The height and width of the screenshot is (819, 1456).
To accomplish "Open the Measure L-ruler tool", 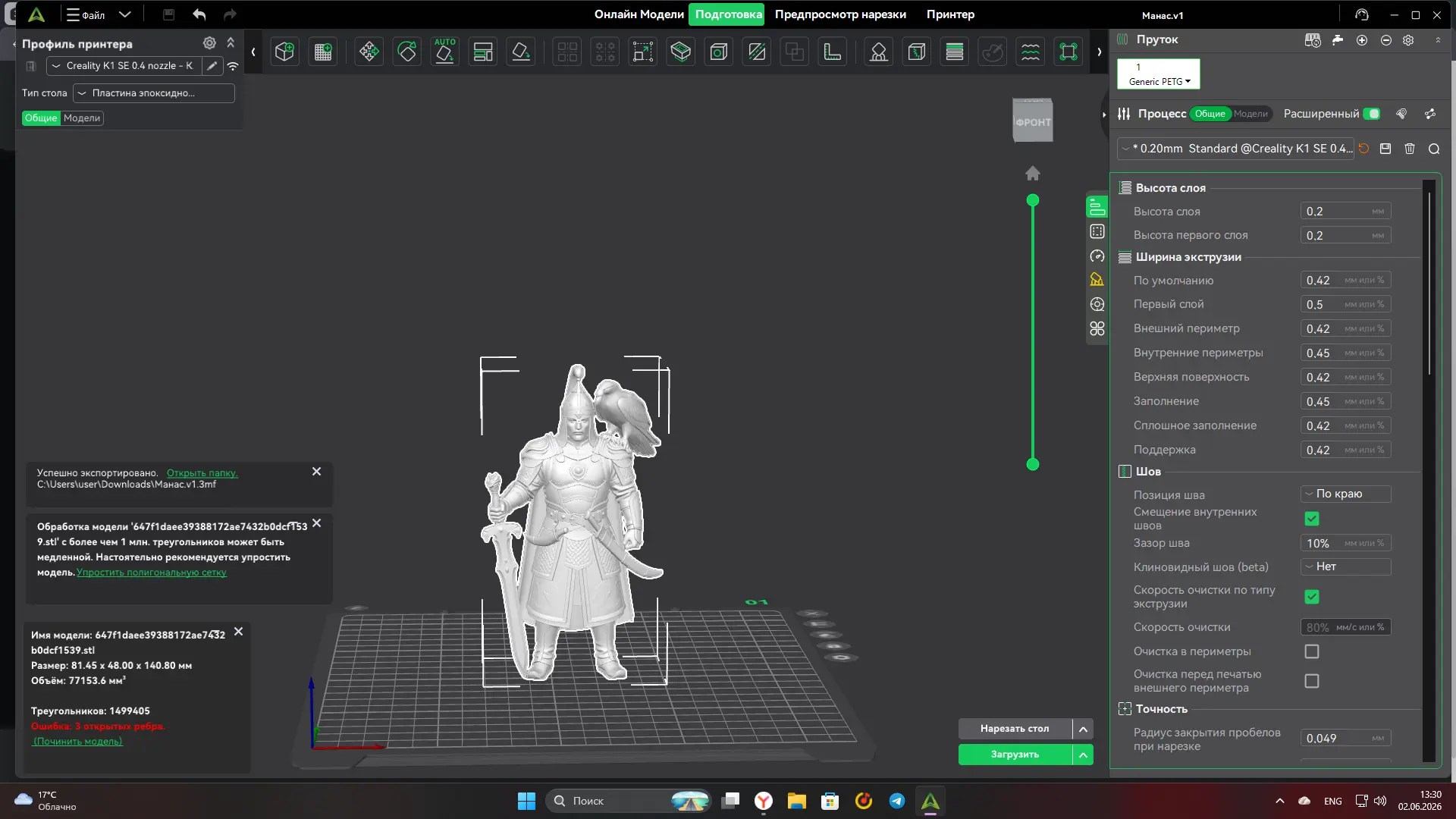I will point(833,52).
